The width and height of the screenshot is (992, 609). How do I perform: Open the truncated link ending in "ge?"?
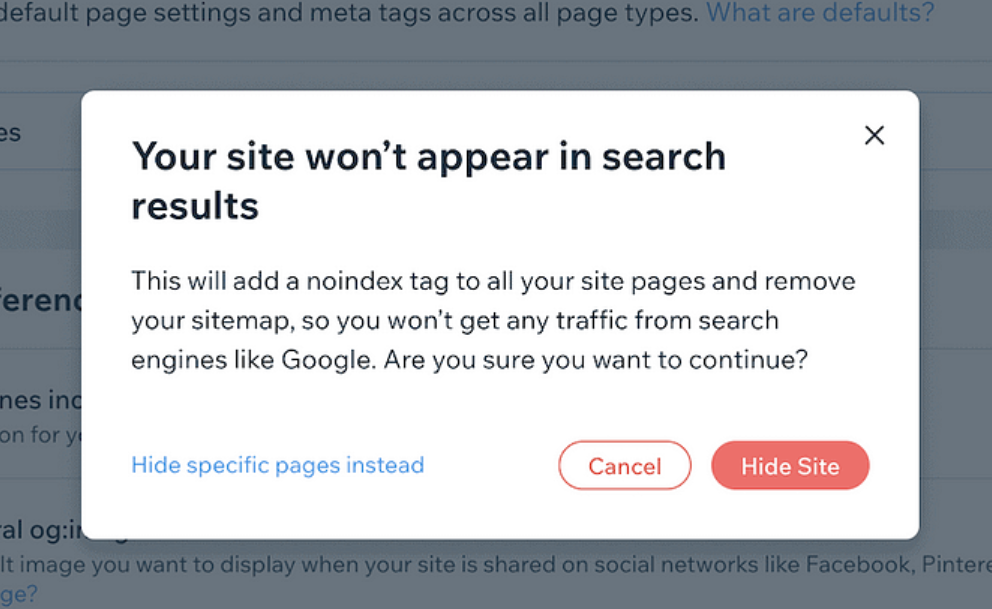pos(18,594)
